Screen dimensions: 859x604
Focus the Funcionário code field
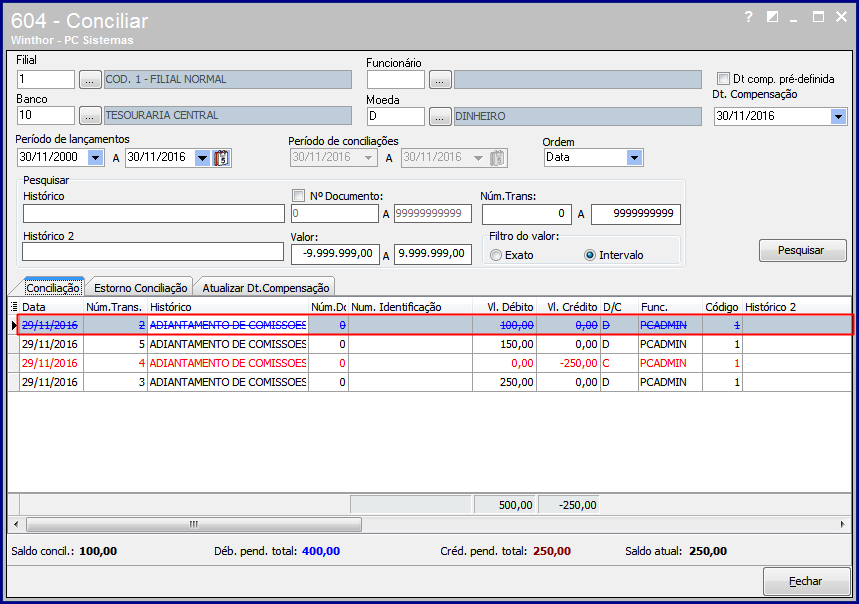pos(396,79)
